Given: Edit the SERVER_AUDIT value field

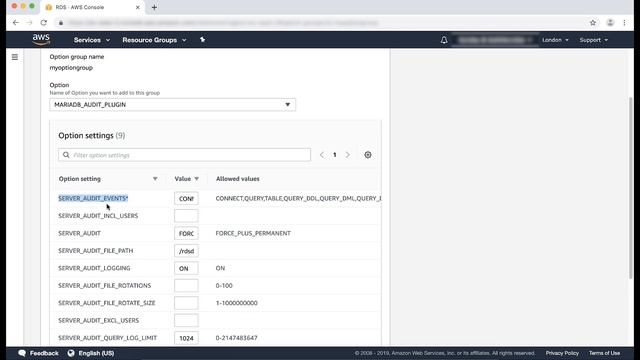Looking at the screenshot, I should click(x=186, y=233).
